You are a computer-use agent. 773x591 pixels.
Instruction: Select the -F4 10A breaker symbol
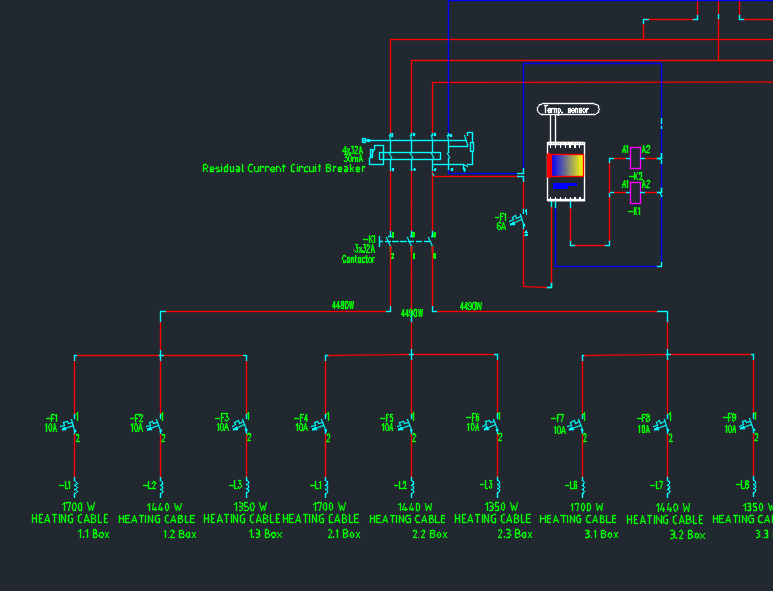[x=320, y=426]
